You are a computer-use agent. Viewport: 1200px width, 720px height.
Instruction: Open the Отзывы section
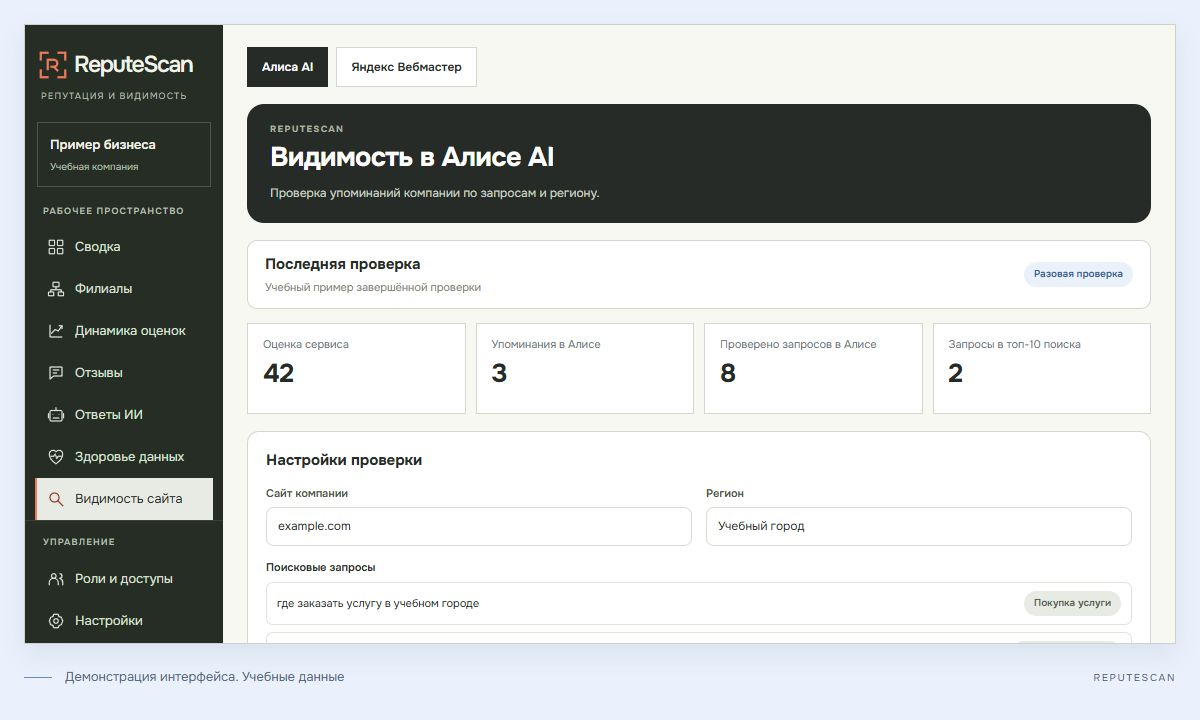click(x=124, y=373)
